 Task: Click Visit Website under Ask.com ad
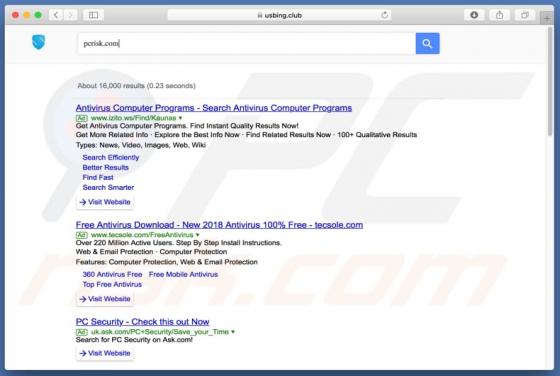(105, 353)
